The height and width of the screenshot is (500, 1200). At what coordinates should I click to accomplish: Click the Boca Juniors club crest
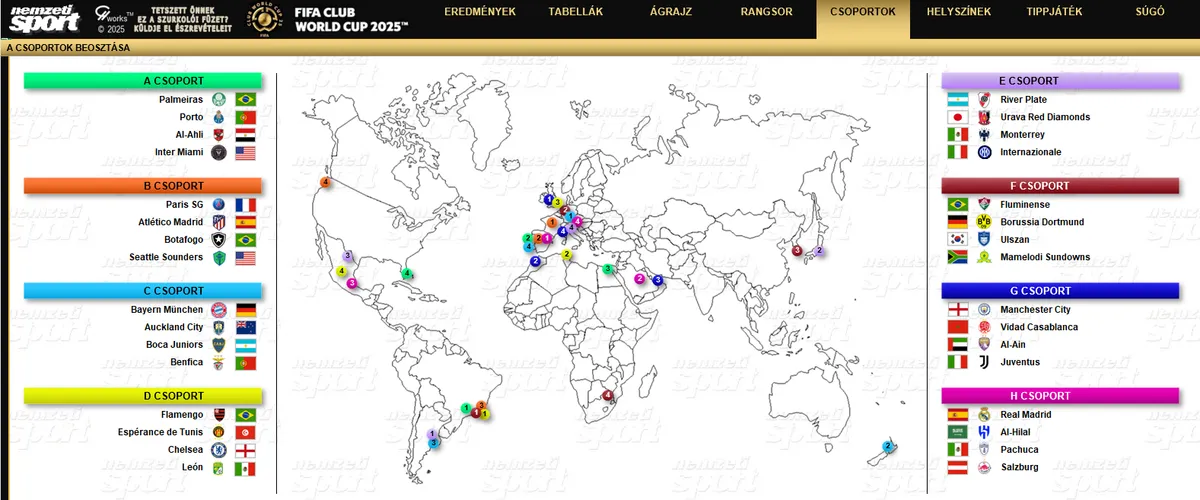[x=219, y=345]
